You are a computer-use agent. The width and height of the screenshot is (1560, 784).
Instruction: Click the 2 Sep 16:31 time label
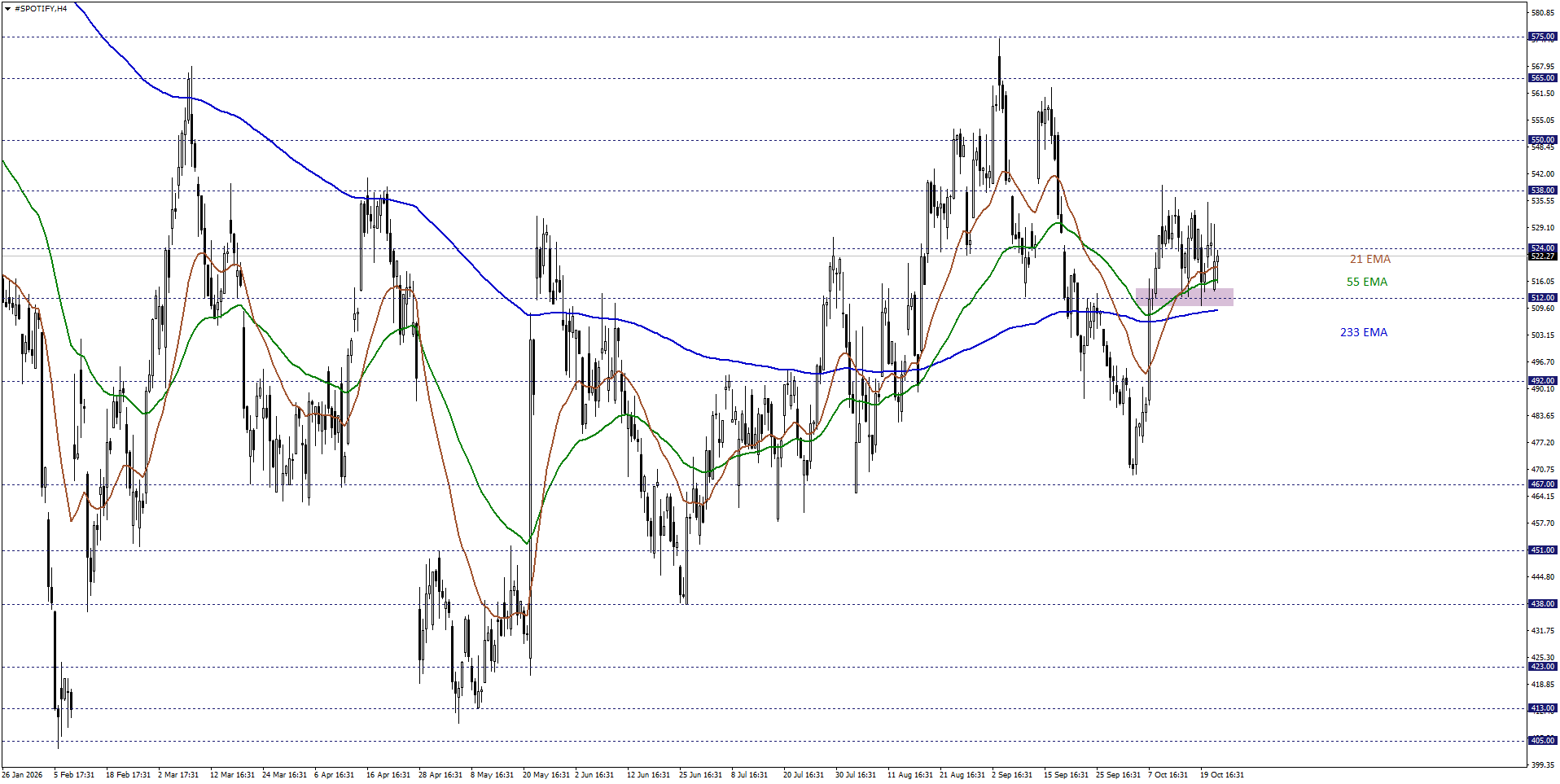[x=1012, y=775]
